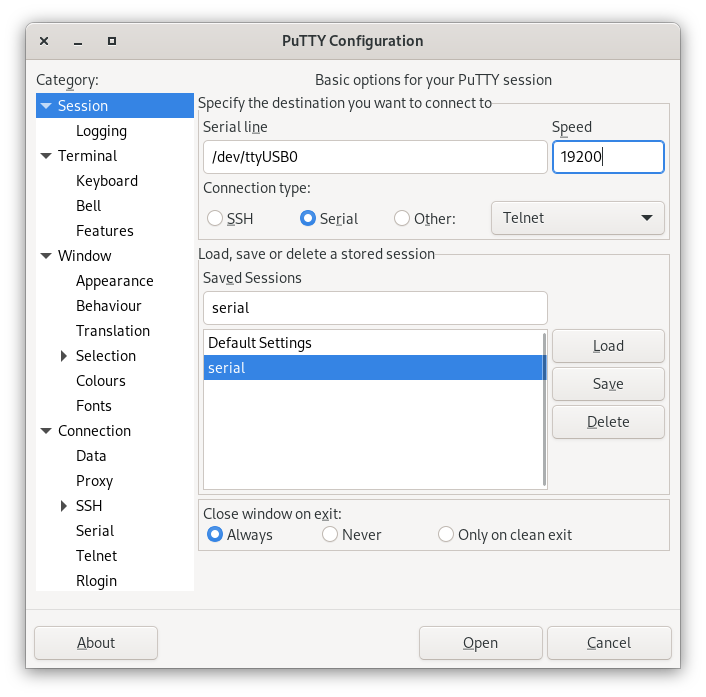The height and width of the screenshot is (697, 706).
Task: Expand the Selection category tree node
Action: point(64,356)
